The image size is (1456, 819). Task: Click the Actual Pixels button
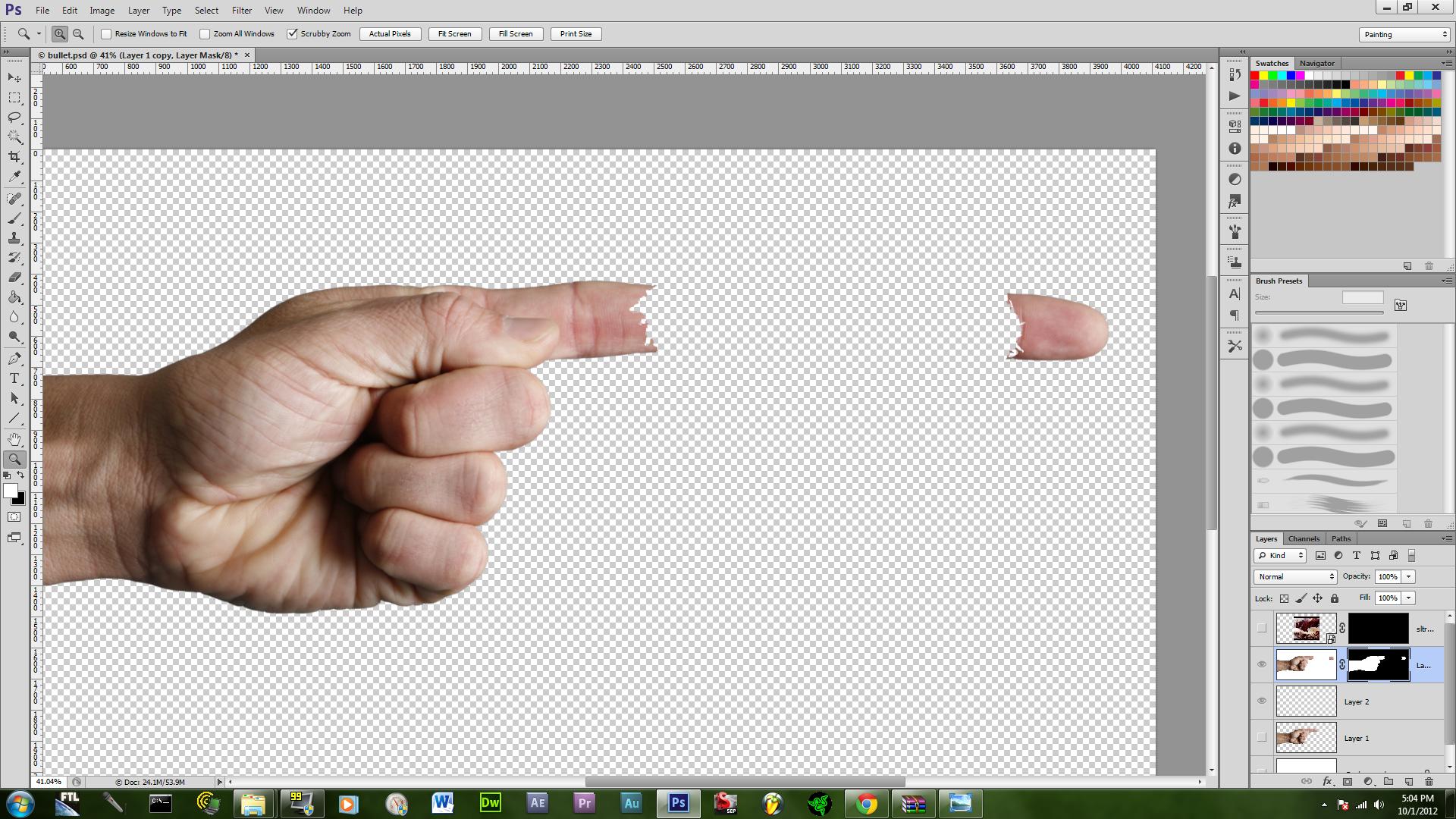point(390,34)
